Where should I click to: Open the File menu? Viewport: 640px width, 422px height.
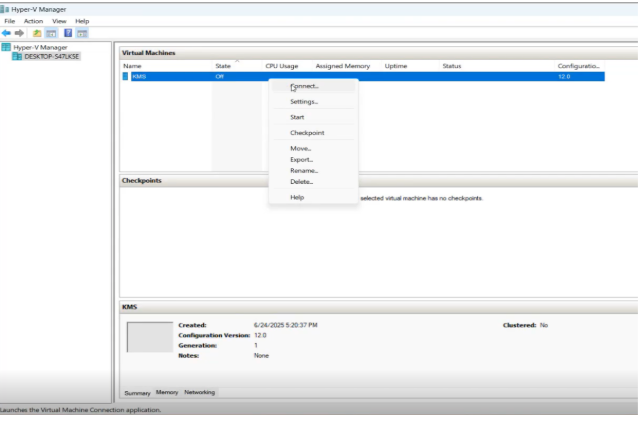(9, 21)
